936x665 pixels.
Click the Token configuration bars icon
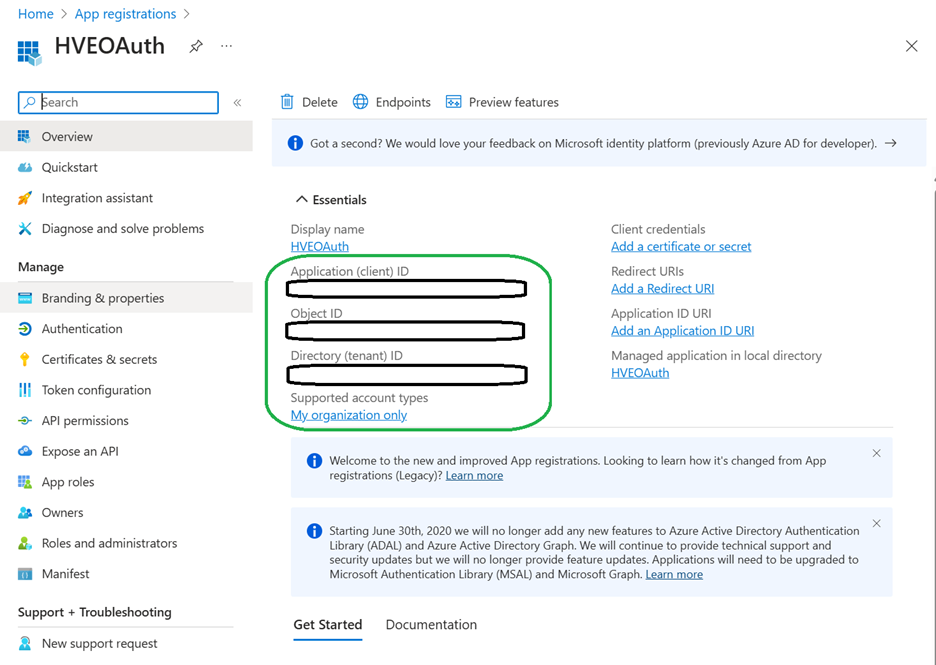24,390
